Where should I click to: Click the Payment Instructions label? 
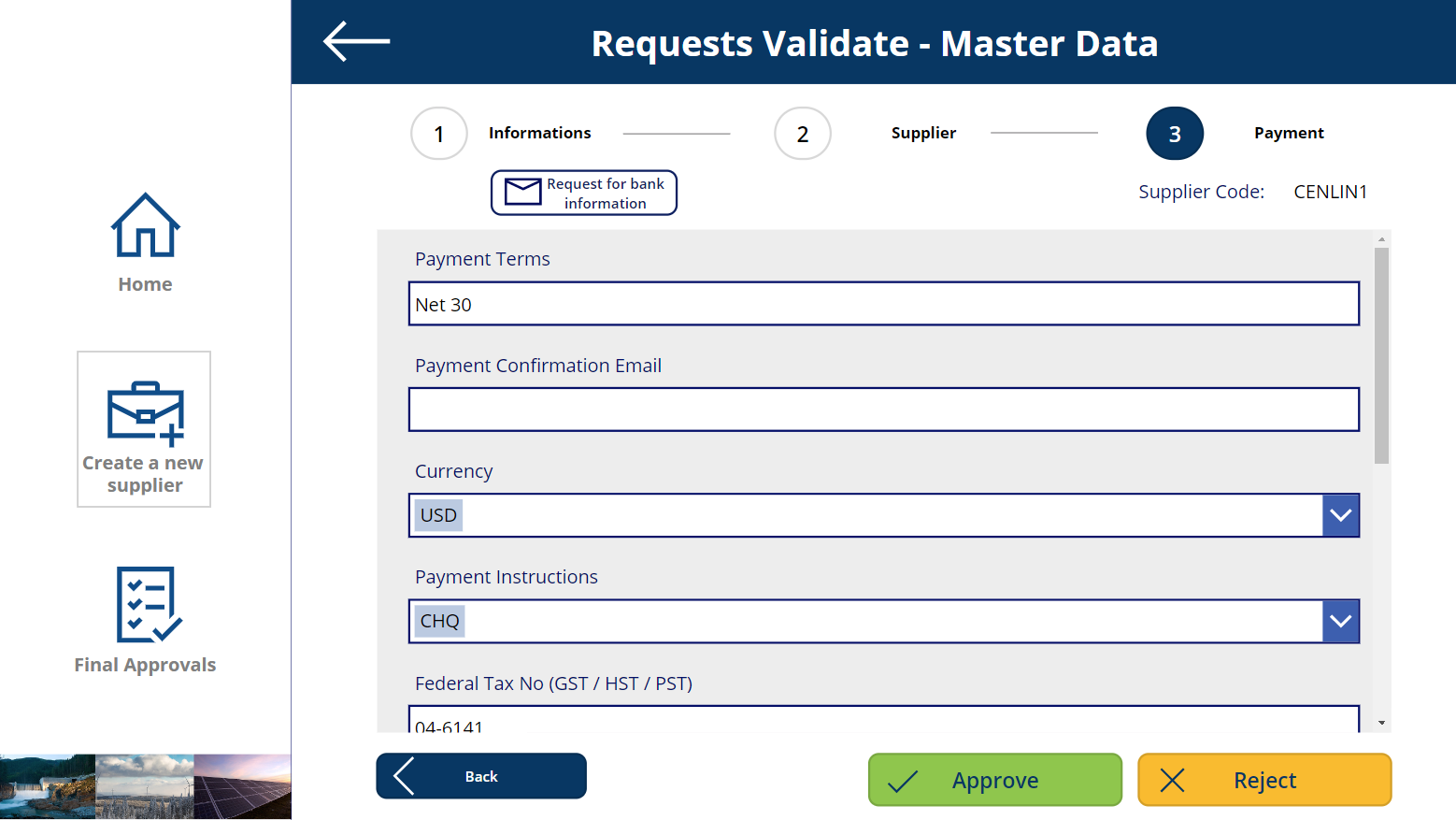click(x=507, y=577)
